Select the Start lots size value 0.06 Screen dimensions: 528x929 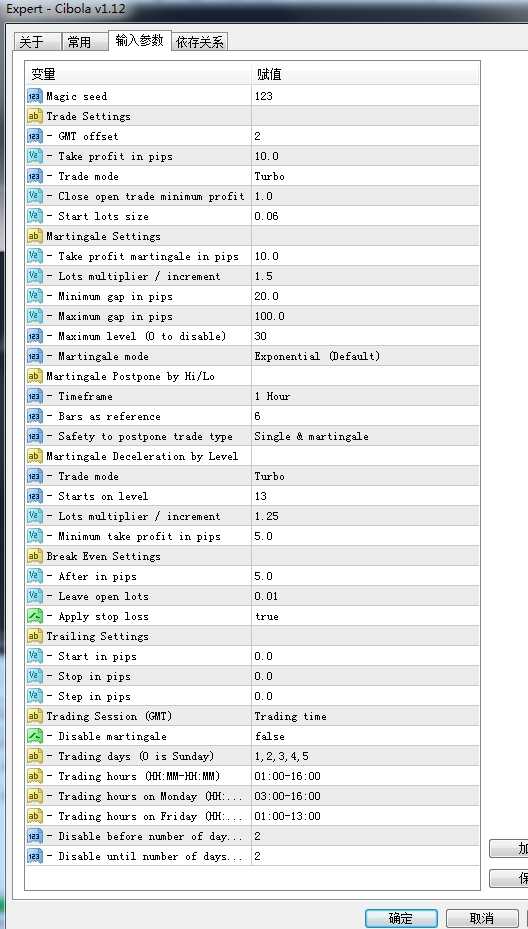[x=365, y=216]
